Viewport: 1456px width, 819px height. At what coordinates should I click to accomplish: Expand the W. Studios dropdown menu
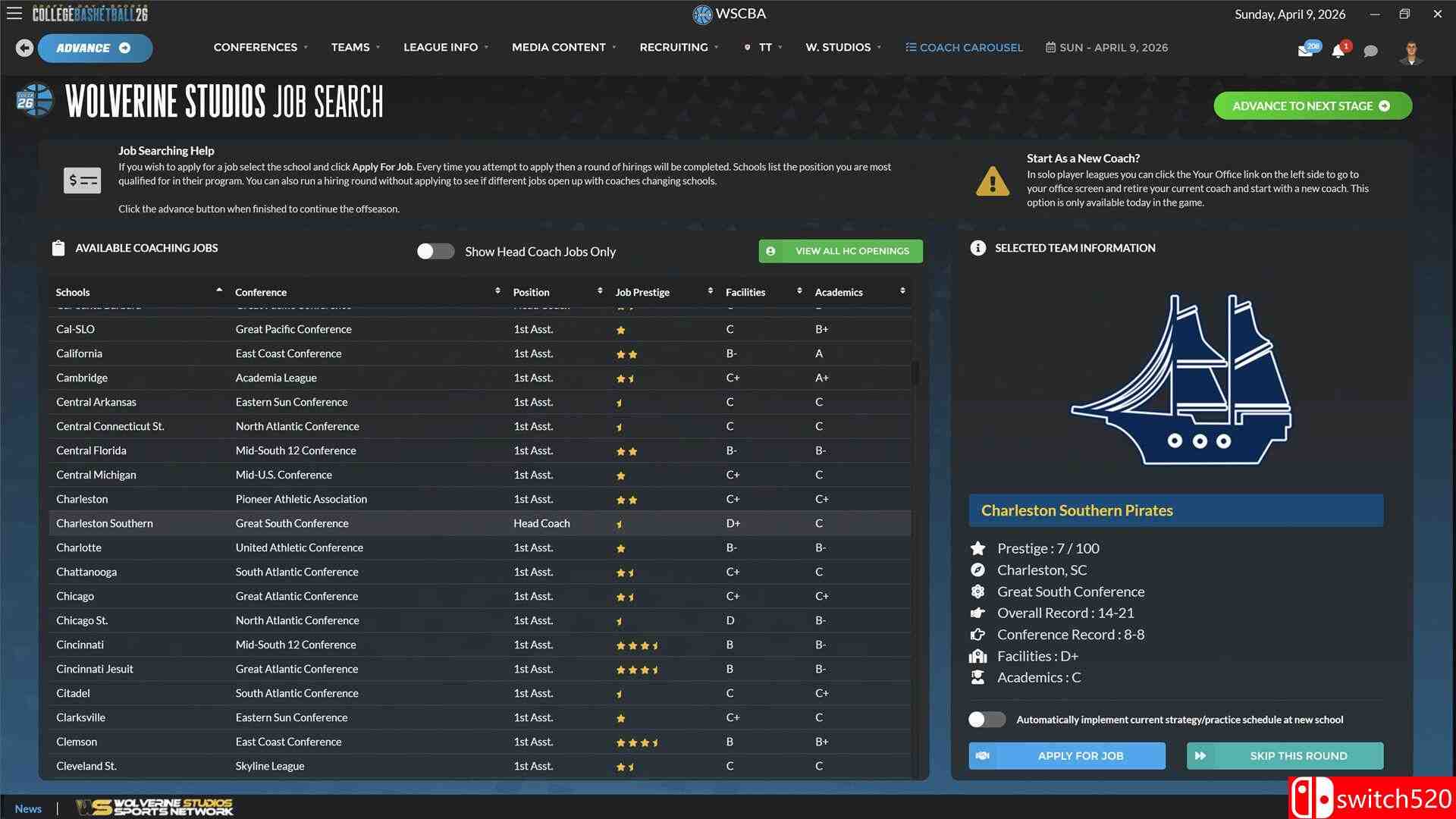pos(843,47)
